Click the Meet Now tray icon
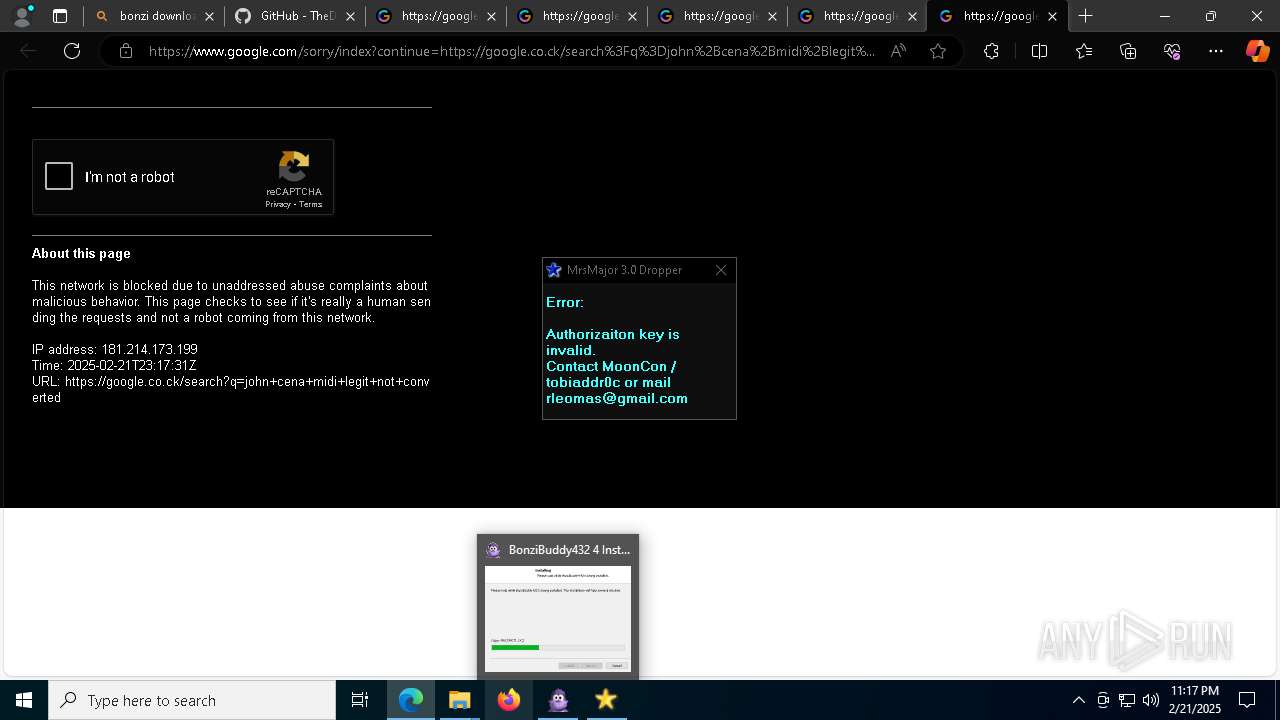This screenshot has height=720, width=1280. (1103, 700)
